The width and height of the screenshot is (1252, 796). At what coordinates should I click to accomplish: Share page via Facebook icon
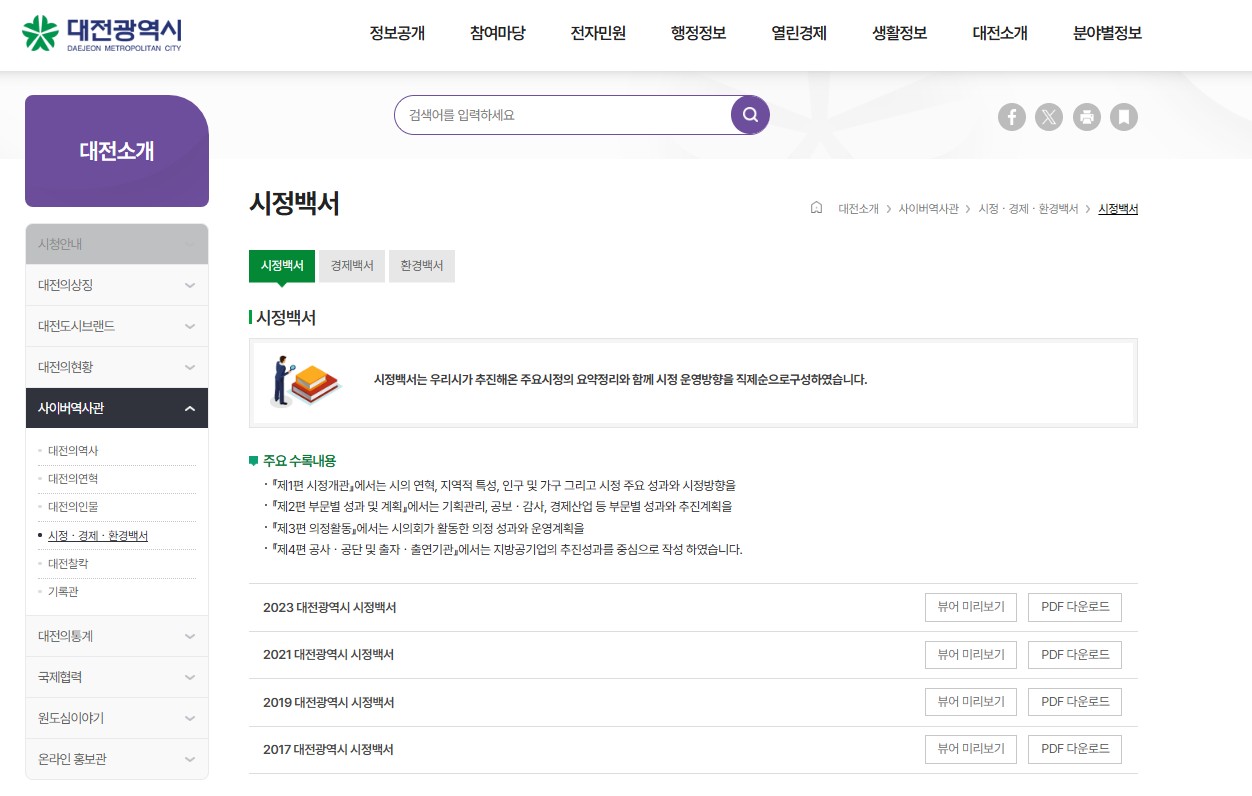(x=1012, y=117)
